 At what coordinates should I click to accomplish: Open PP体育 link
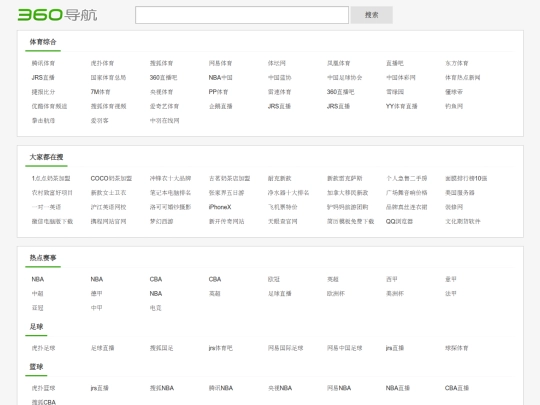(x=218, y=92)
